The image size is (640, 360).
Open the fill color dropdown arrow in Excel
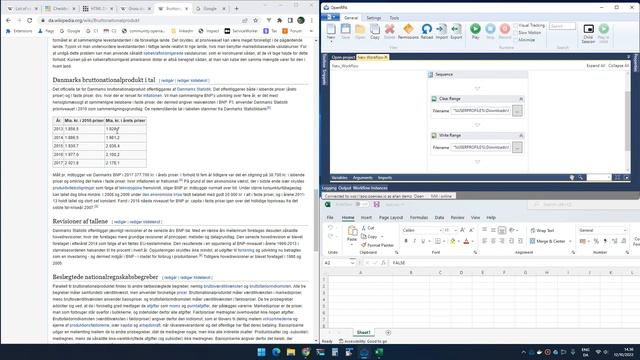point(459,242)
